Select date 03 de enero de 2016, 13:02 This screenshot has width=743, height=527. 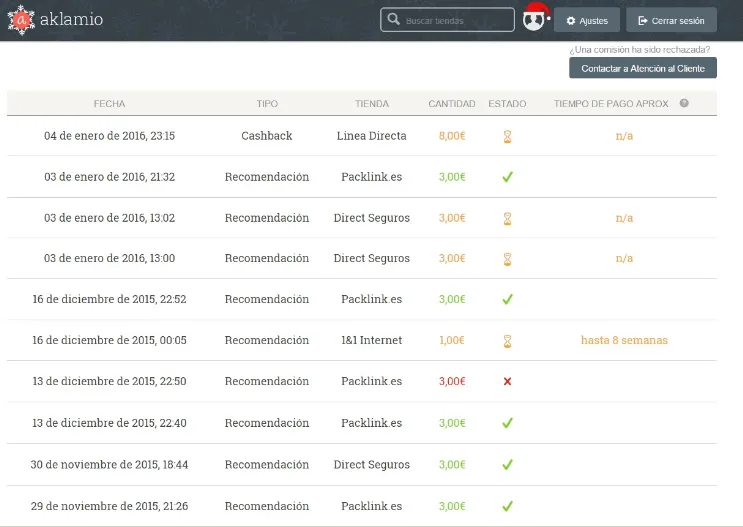[x=109, y=218]
